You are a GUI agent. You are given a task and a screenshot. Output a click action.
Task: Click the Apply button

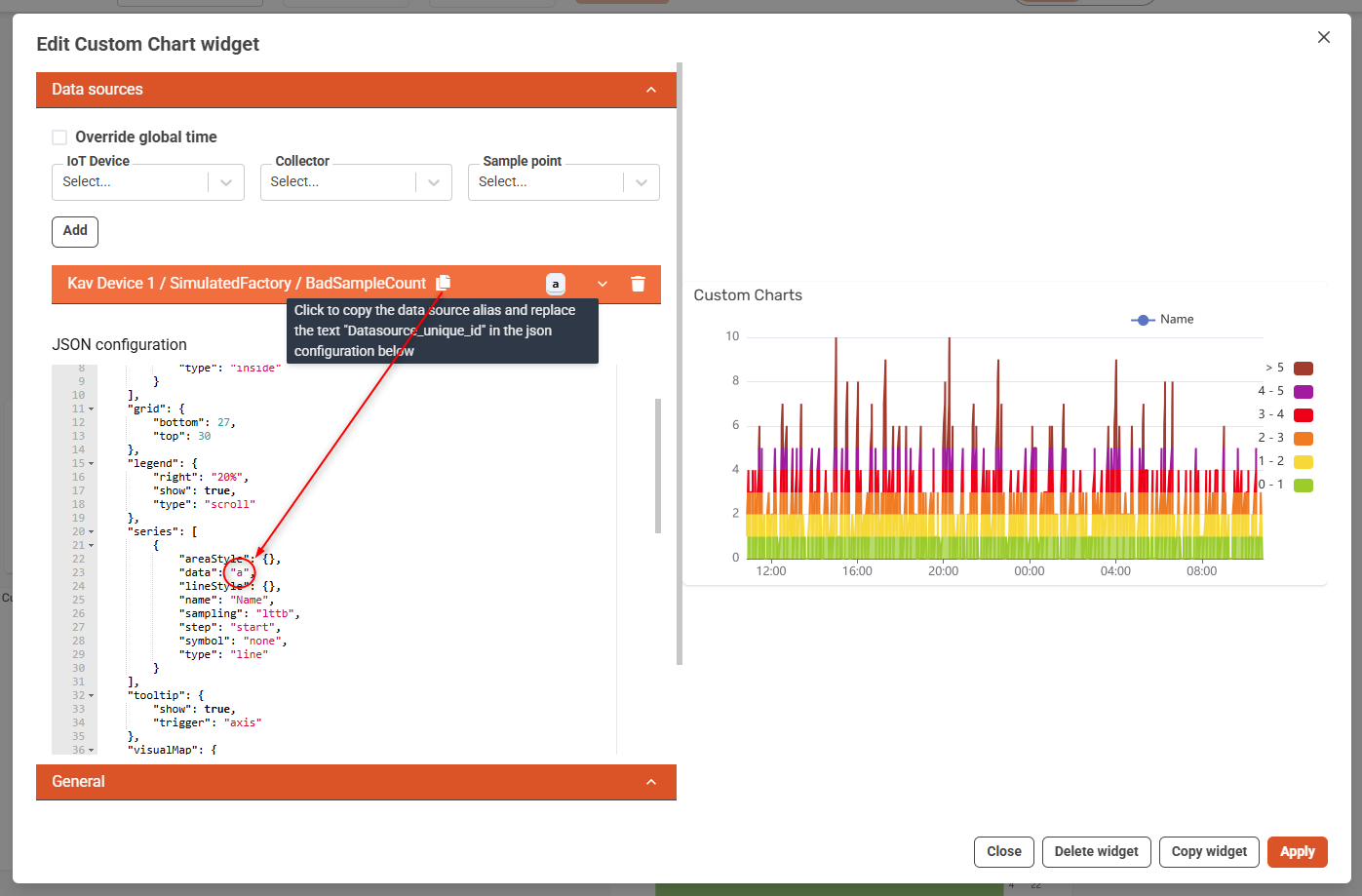click(1297, 851)
